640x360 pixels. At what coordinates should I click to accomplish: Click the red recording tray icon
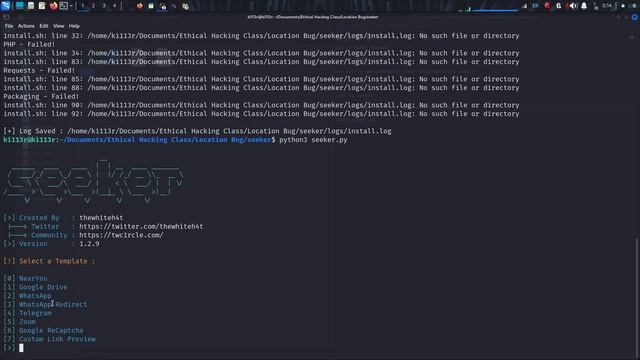(547, 6)
